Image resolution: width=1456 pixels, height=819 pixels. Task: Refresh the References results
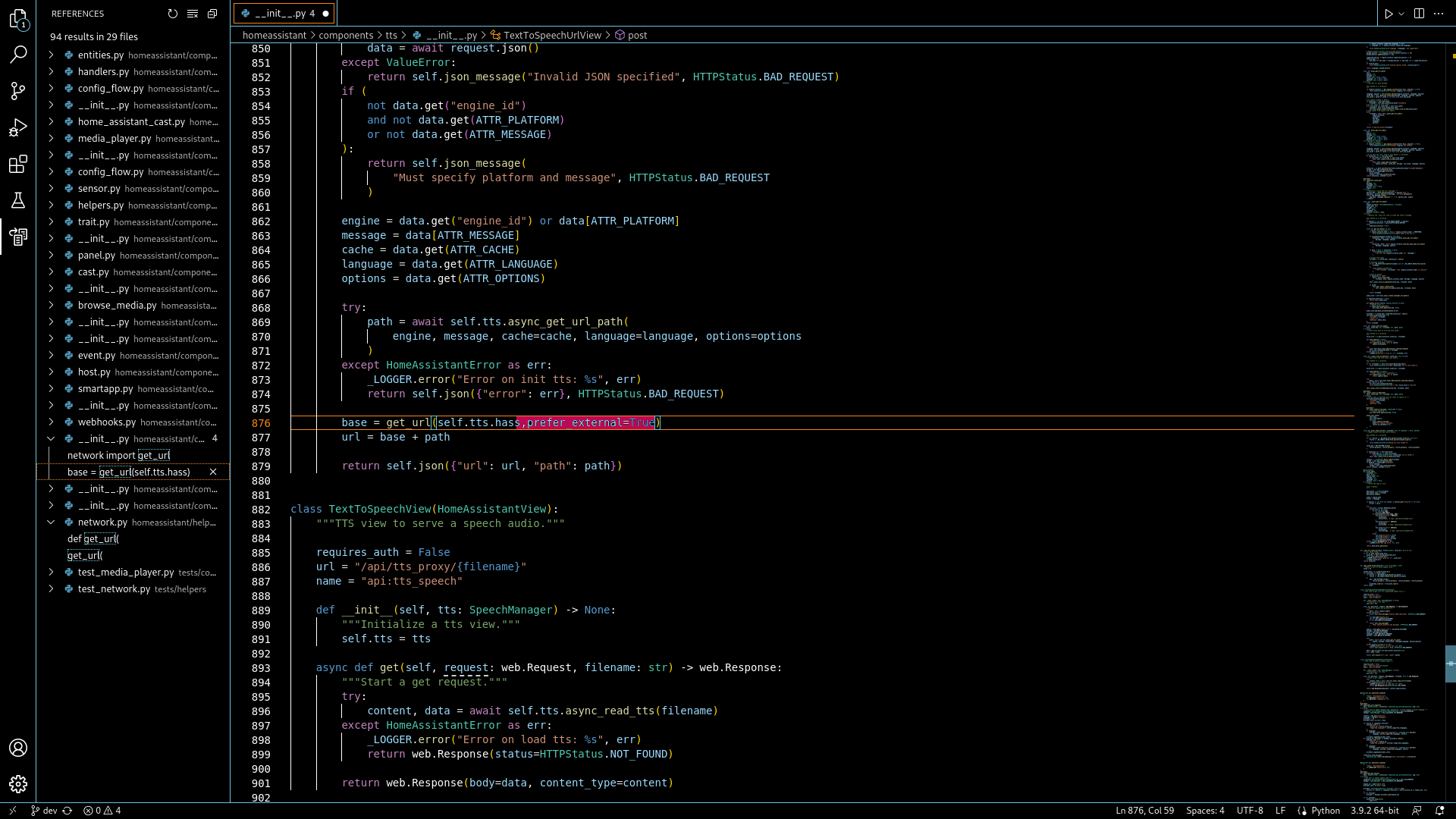pos(173,14)
